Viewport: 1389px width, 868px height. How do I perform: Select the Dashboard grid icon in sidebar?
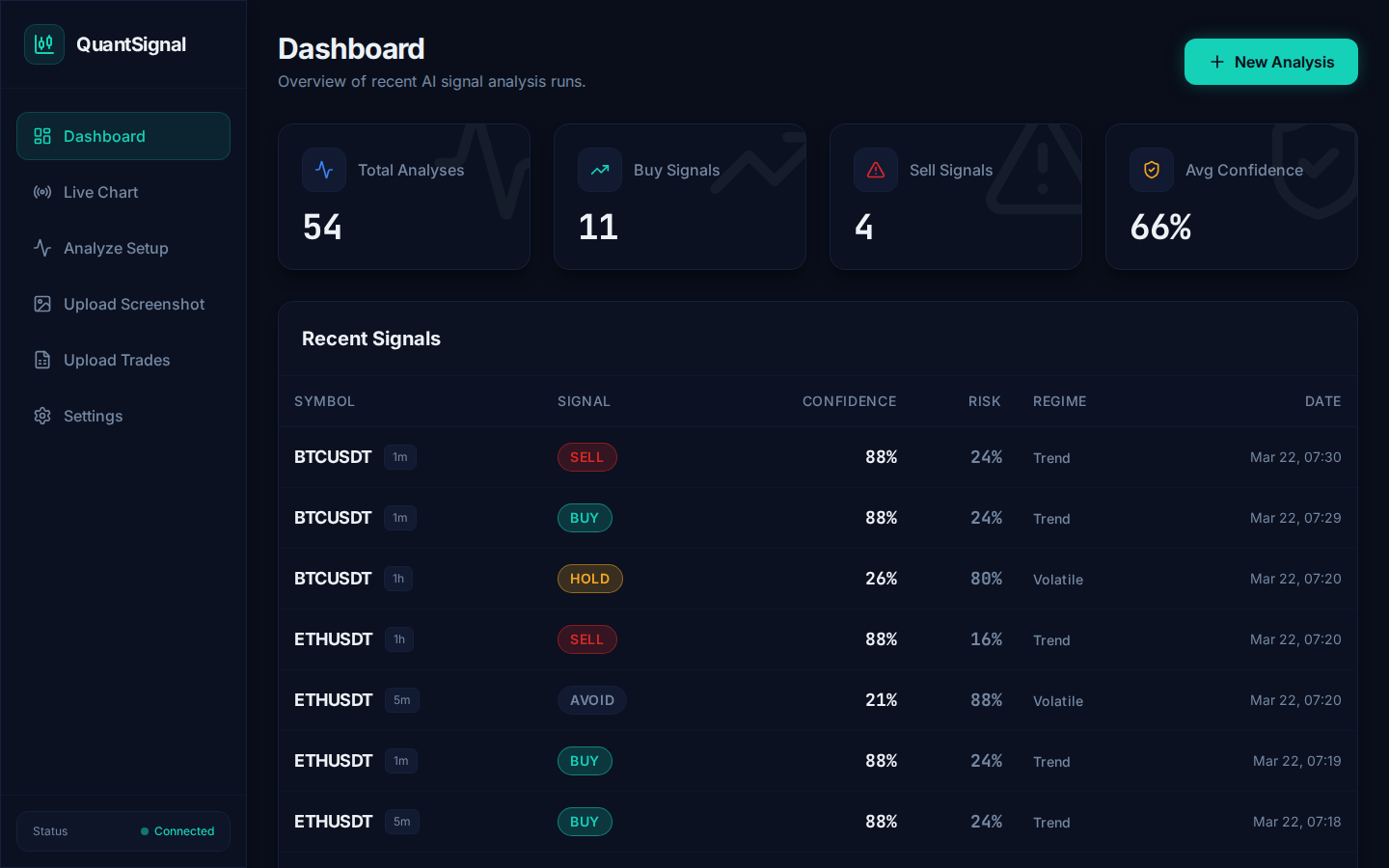pyautogui.click(x=42, y=136)
